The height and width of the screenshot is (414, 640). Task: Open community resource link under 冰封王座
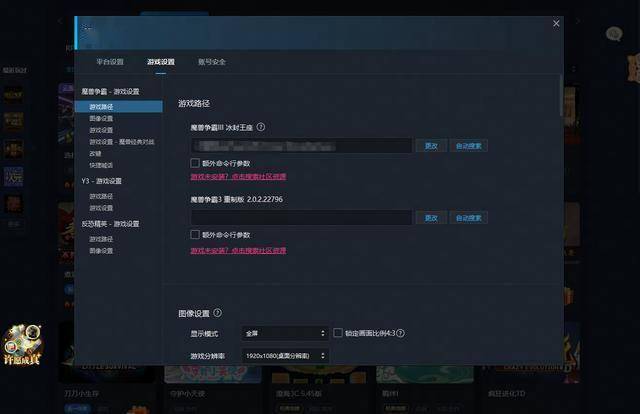pyautogui.click(x=238, y=177)
